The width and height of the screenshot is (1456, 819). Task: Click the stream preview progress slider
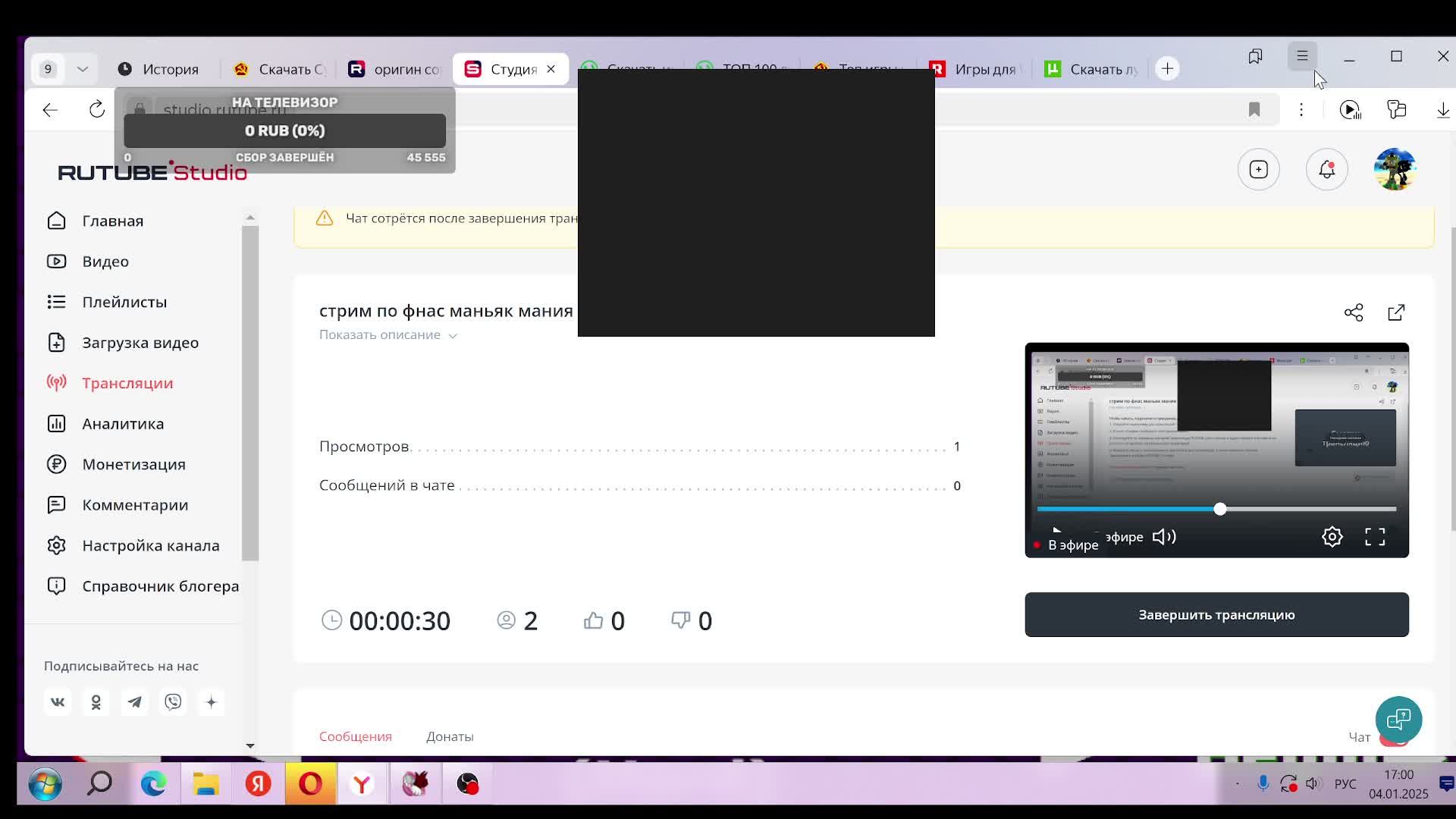(1219, 509)
